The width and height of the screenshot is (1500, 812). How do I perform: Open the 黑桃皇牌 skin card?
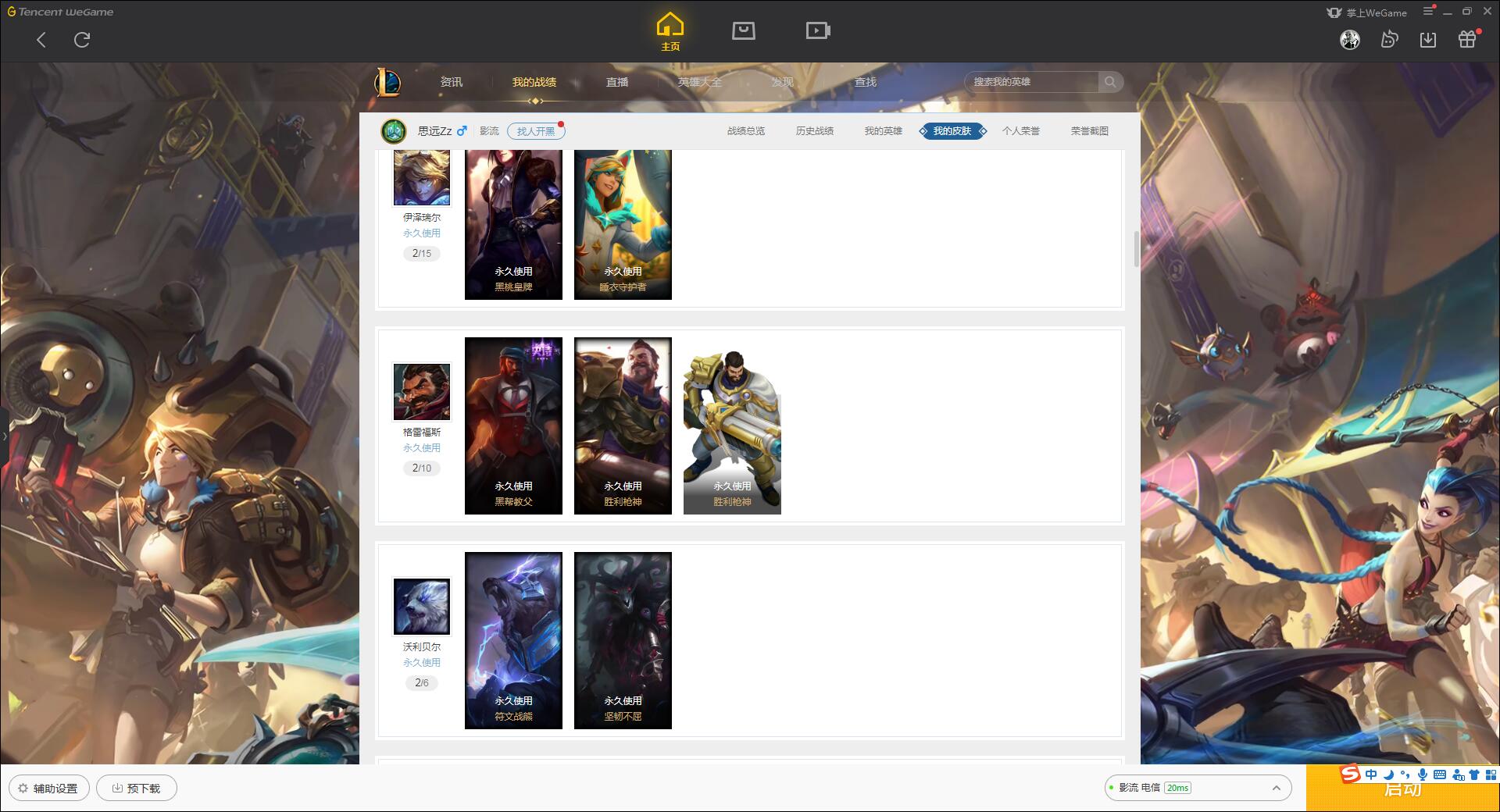[513, 225]
